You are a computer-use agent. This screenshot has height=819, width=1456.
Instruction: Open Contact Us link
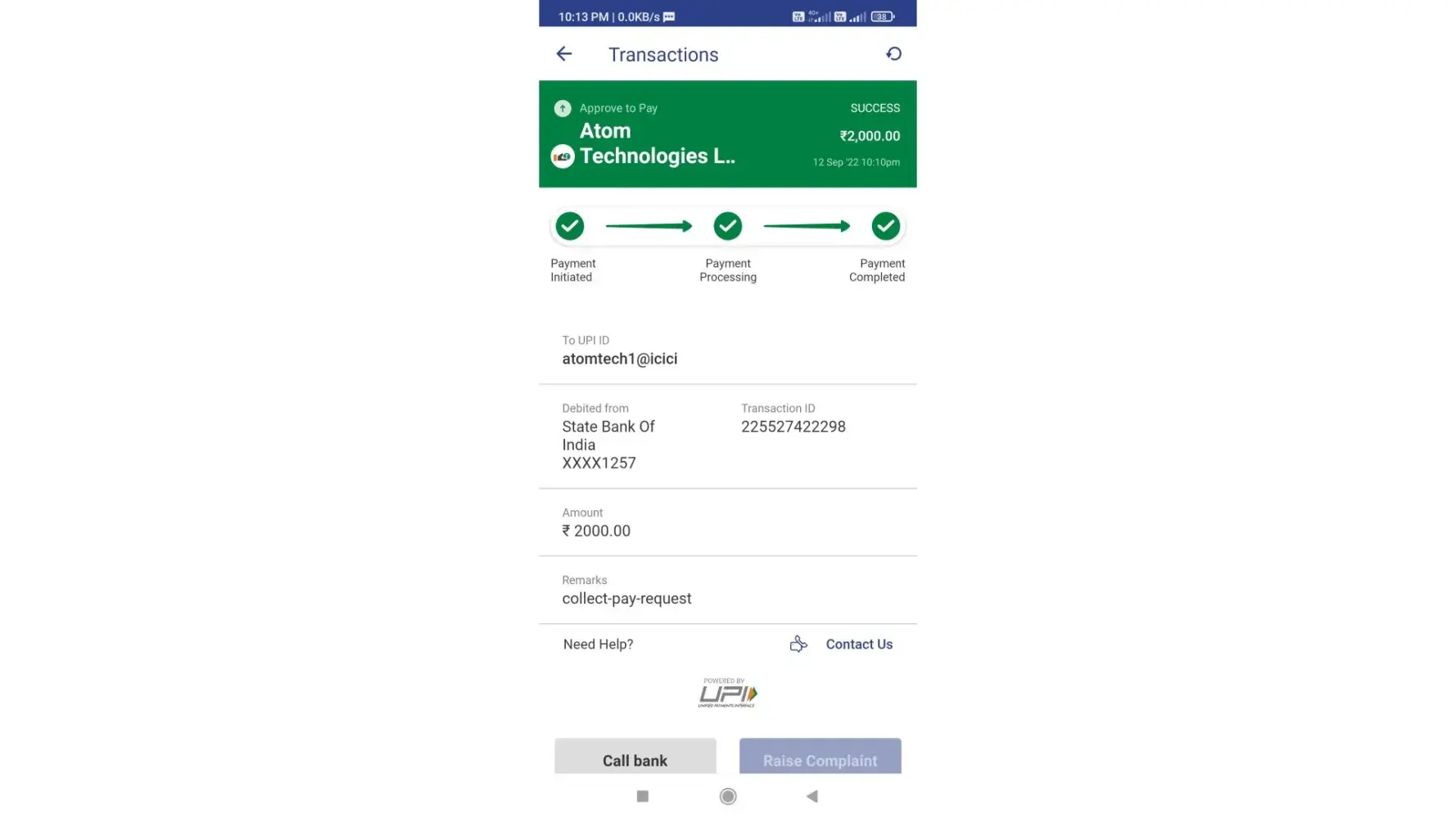(x=859, y=645)
